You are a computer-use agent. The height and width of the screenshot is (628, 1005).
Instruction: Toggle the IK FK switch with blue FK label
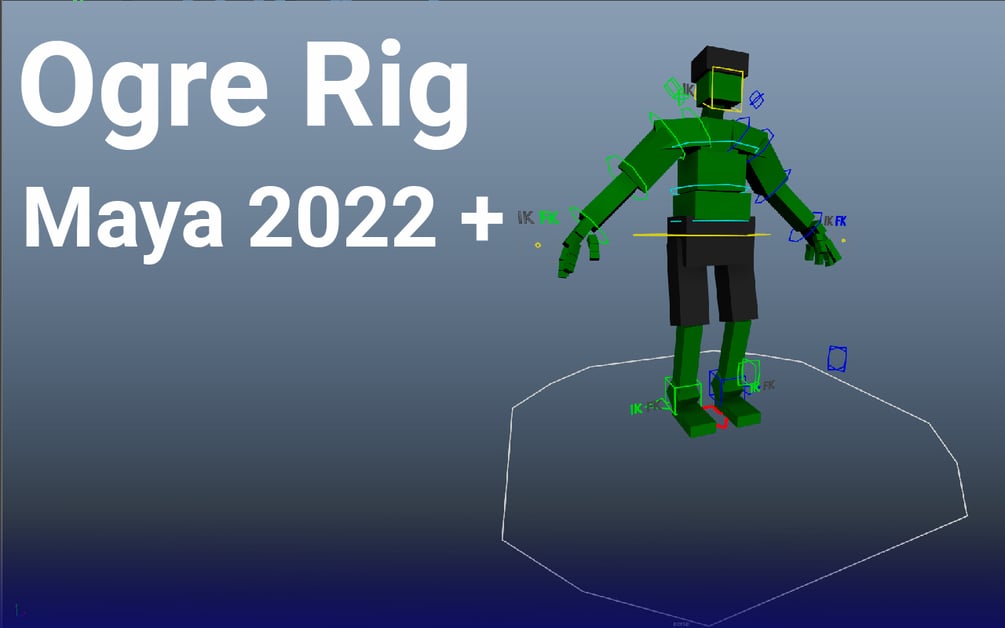coord(835,221)
